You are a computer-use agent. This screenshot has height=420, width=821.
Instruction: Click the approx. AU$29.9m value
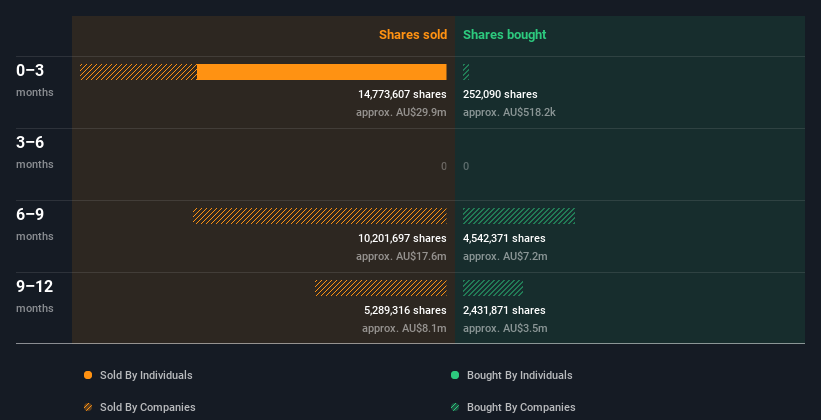(401, 112)
